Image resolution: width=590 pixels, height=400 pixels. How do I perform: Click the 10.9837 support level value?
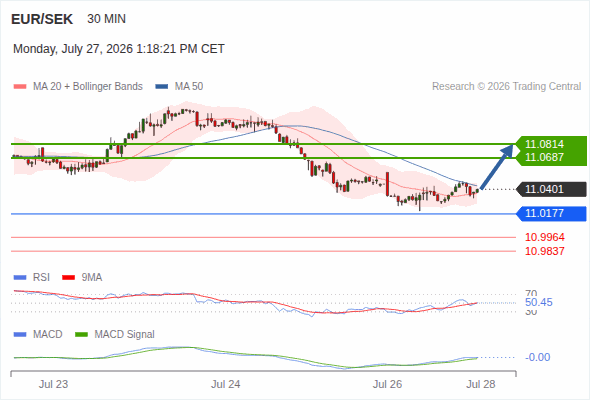(544, 251)
